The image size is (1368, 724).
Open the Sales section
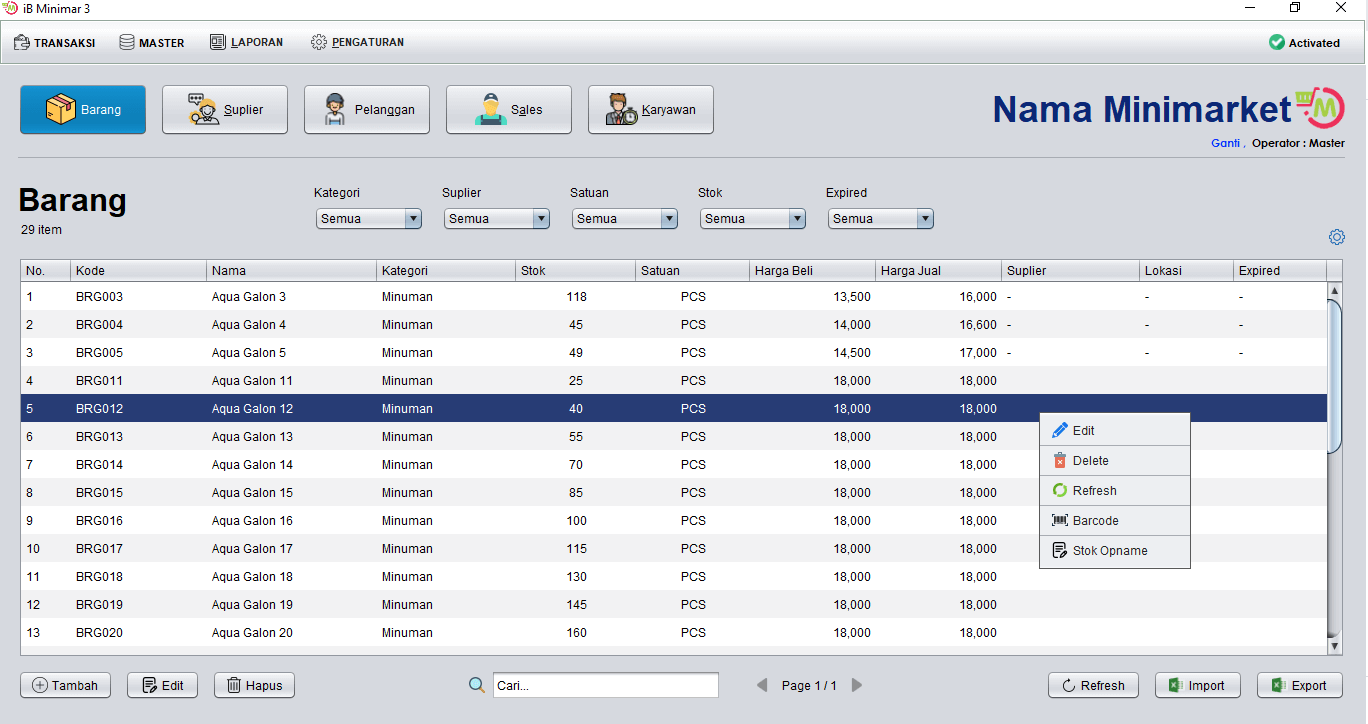point(509,110)
